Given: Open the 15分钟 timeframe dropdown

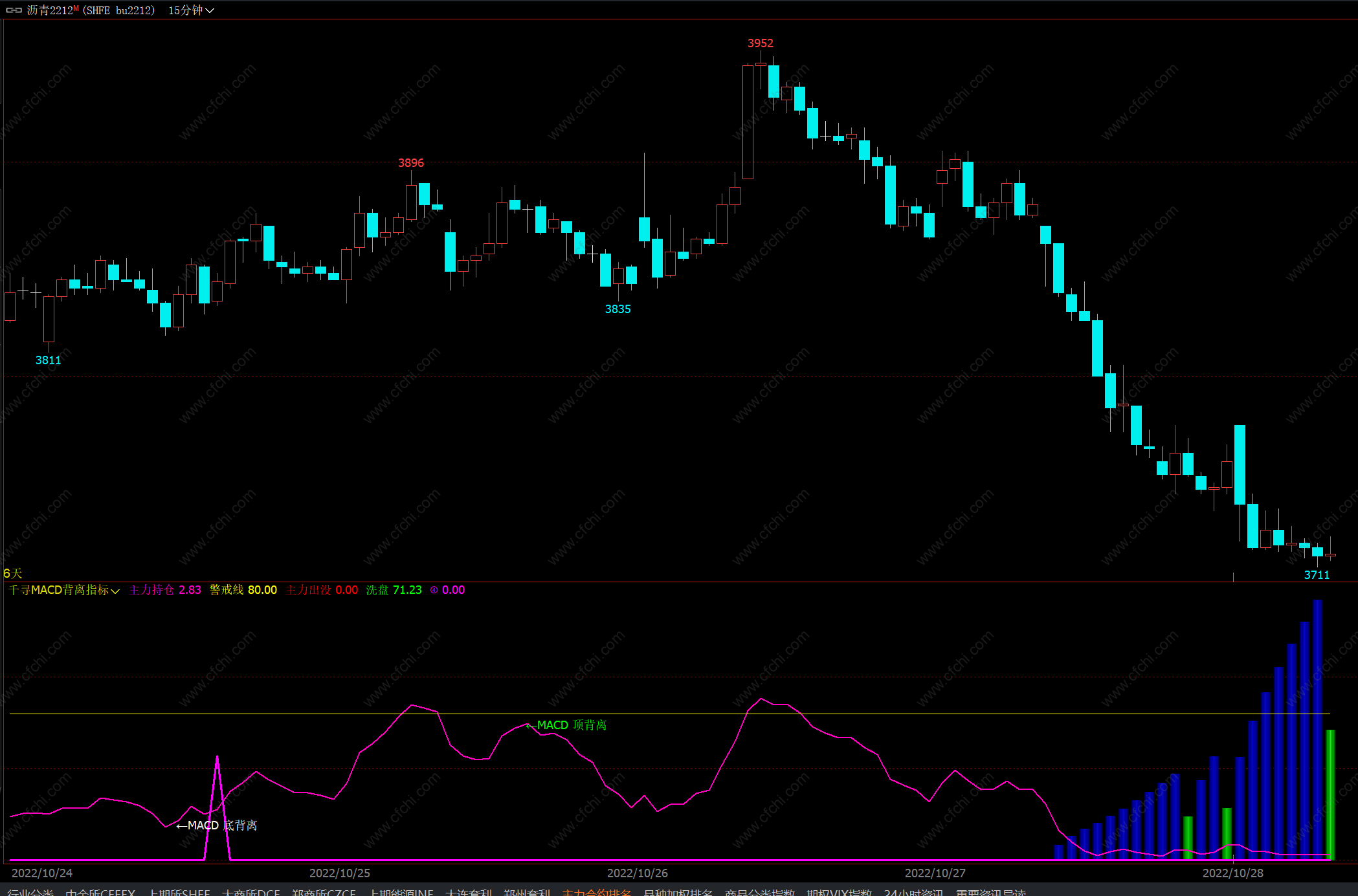Looking at the screenshot, I should coord(191,10).
